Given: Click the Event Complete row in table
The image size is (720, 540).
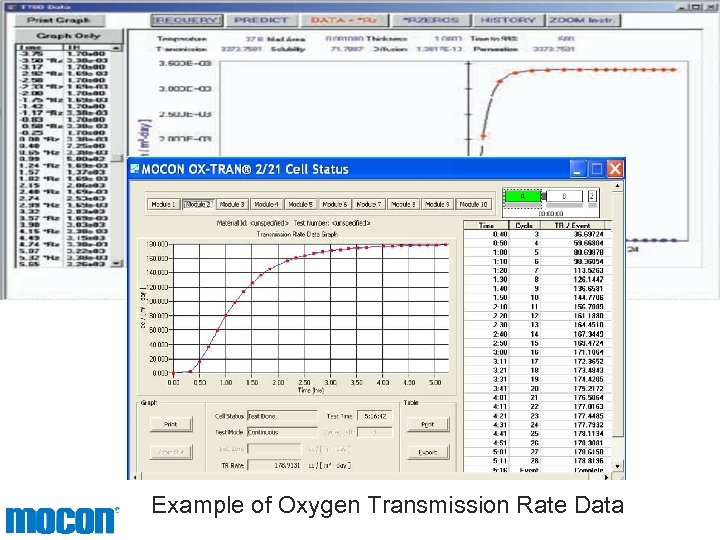Looking at the screenshot, I should 537,470.
